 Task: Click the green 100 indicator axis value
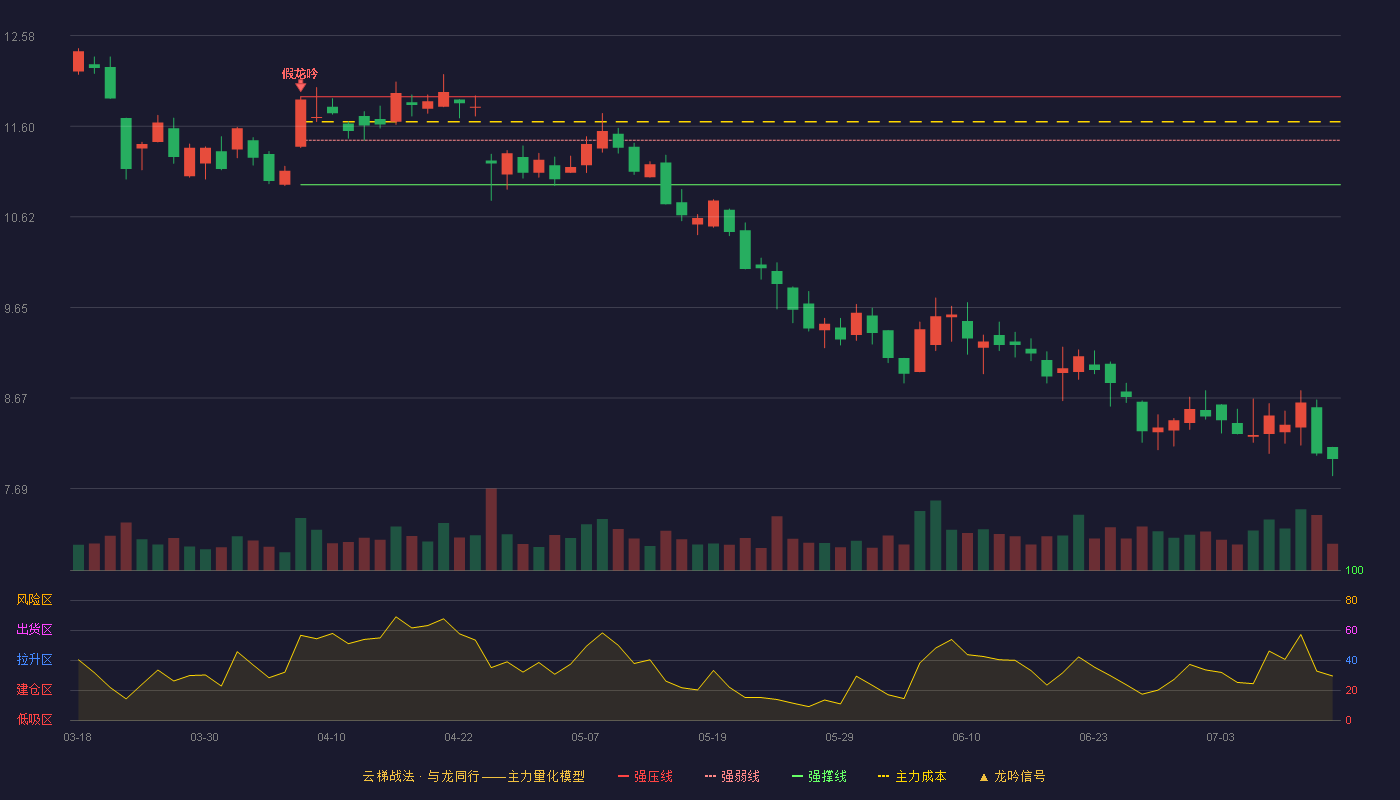1354,571
